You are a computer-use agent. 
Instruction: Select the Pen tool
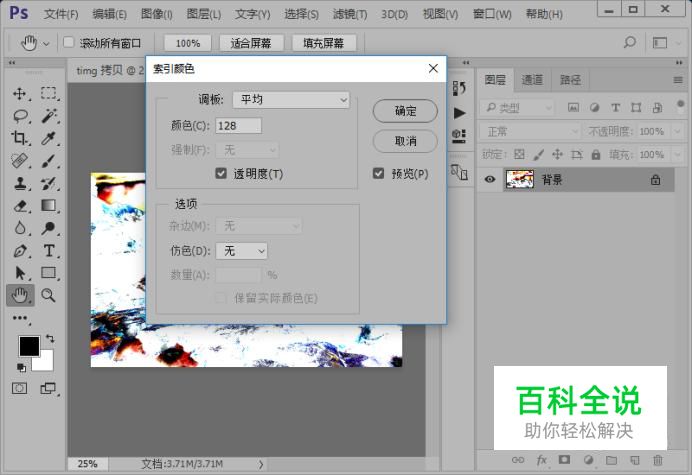tap(19, 251)
